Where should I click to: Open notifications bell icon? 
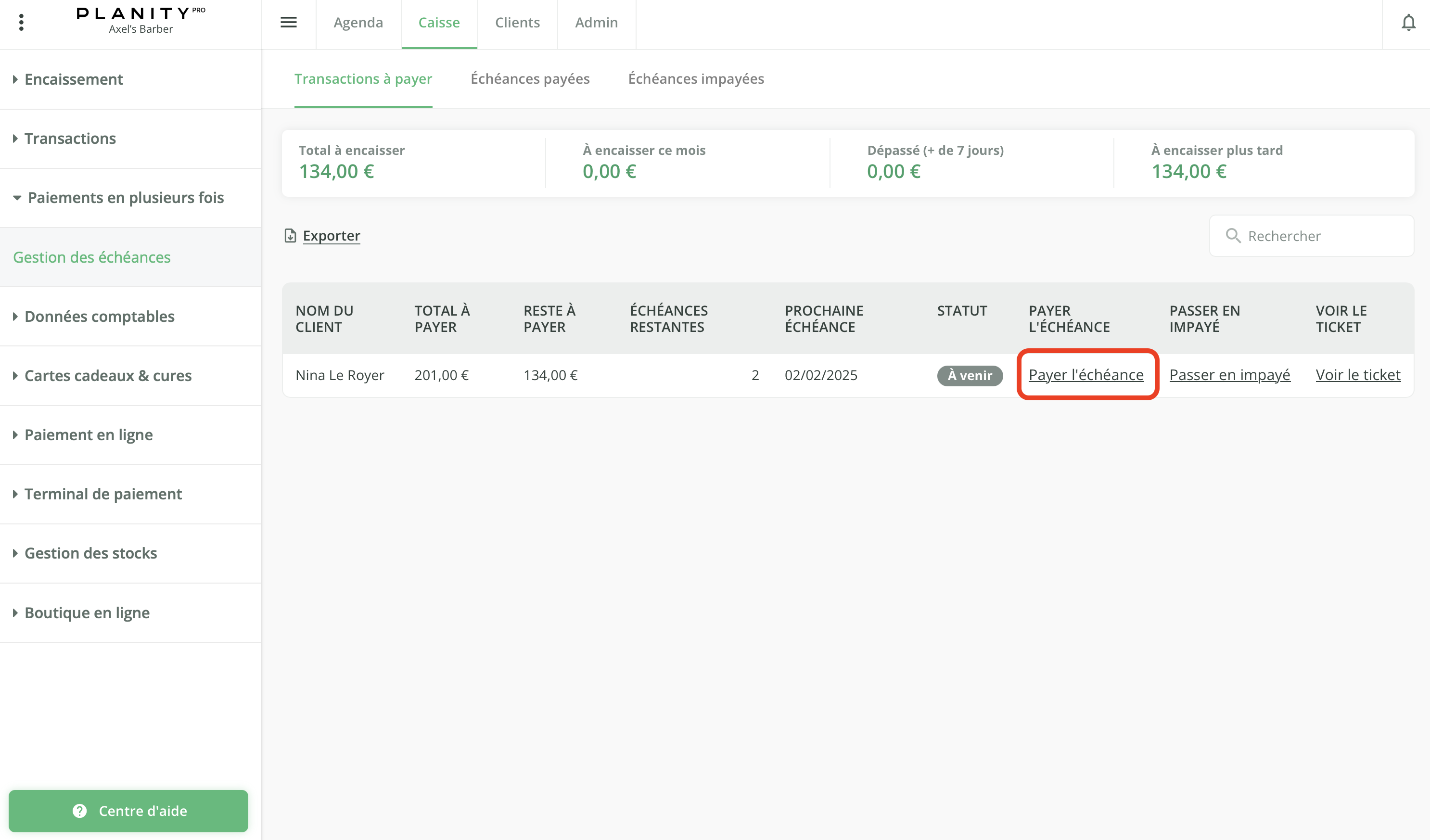click(1408, 23)
